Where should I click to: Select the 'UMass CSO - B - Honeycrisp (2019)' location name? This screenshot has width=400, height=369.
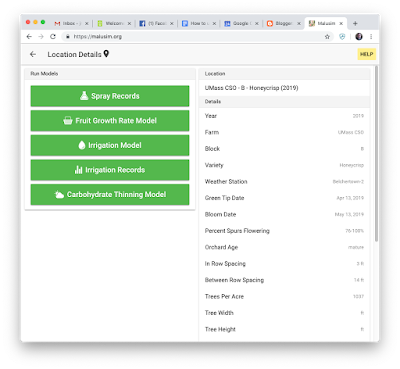tap(251, 88)
